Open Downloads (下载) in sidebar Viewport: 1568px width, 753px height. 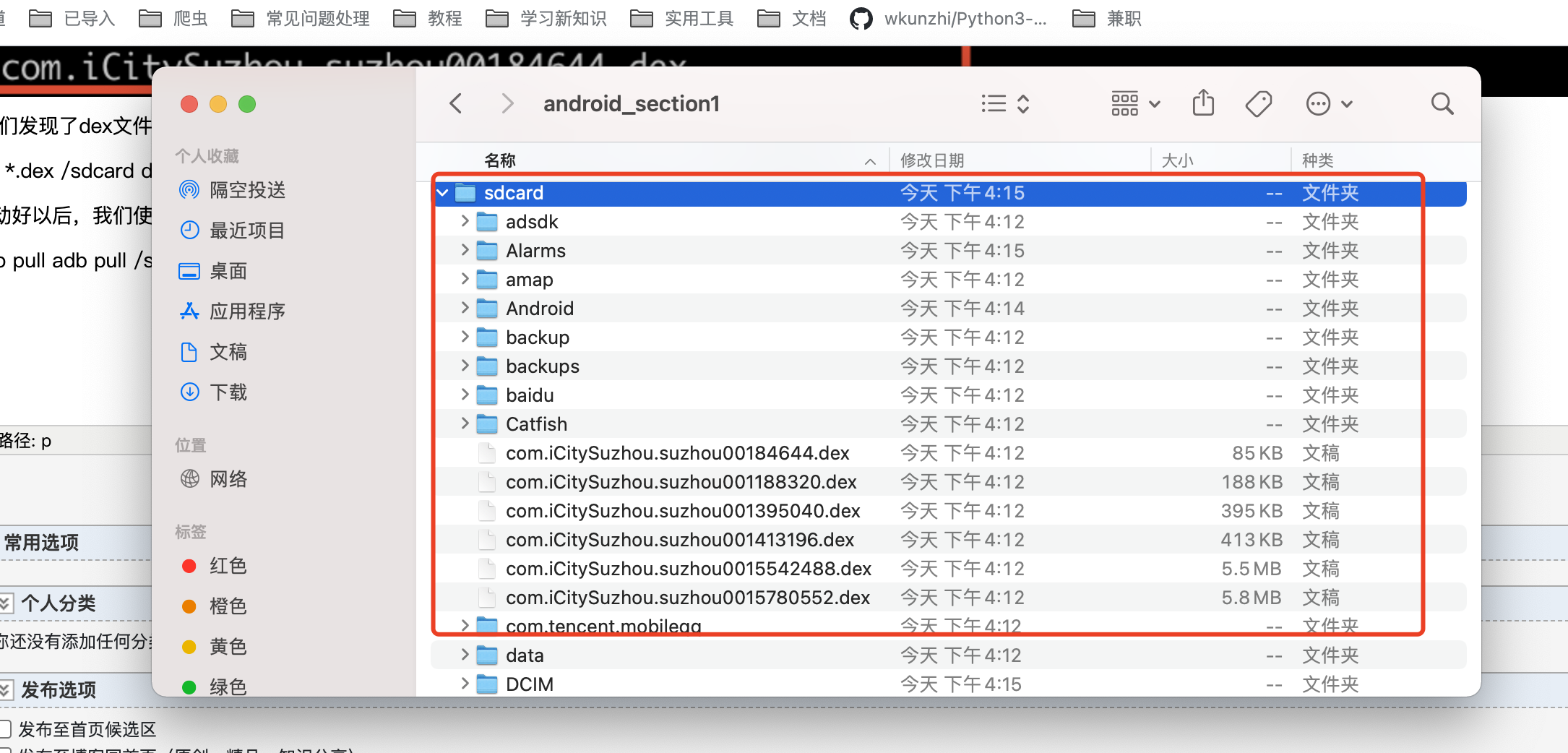(213, 392)
